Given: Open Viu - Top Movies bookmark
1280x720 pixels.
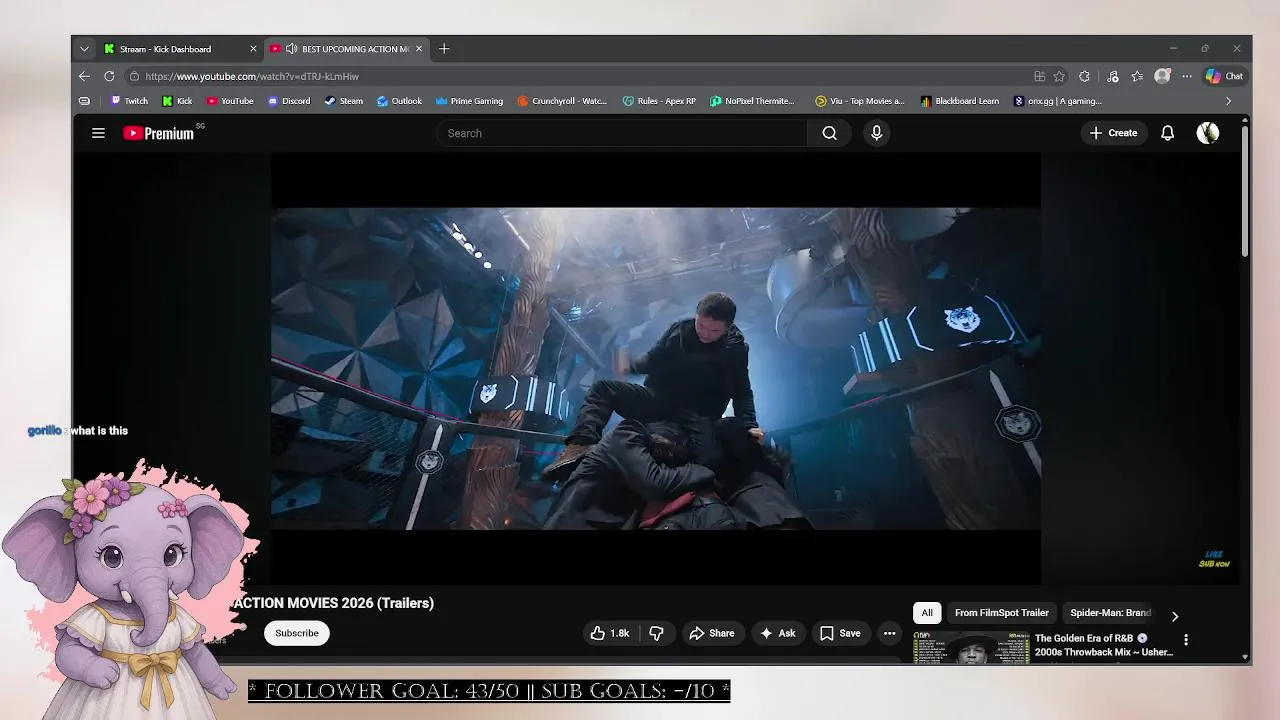Looking at the screenshot, I should (860, 101).
